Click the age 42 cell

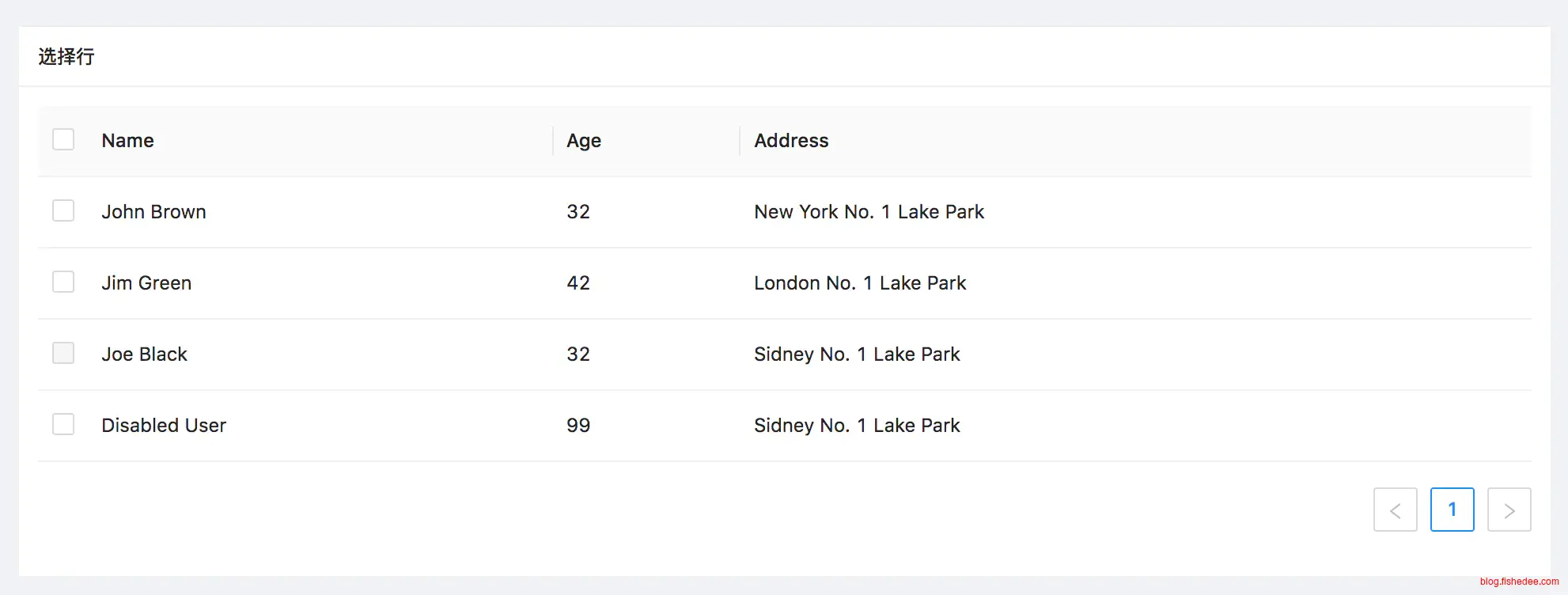pos(578,283)
